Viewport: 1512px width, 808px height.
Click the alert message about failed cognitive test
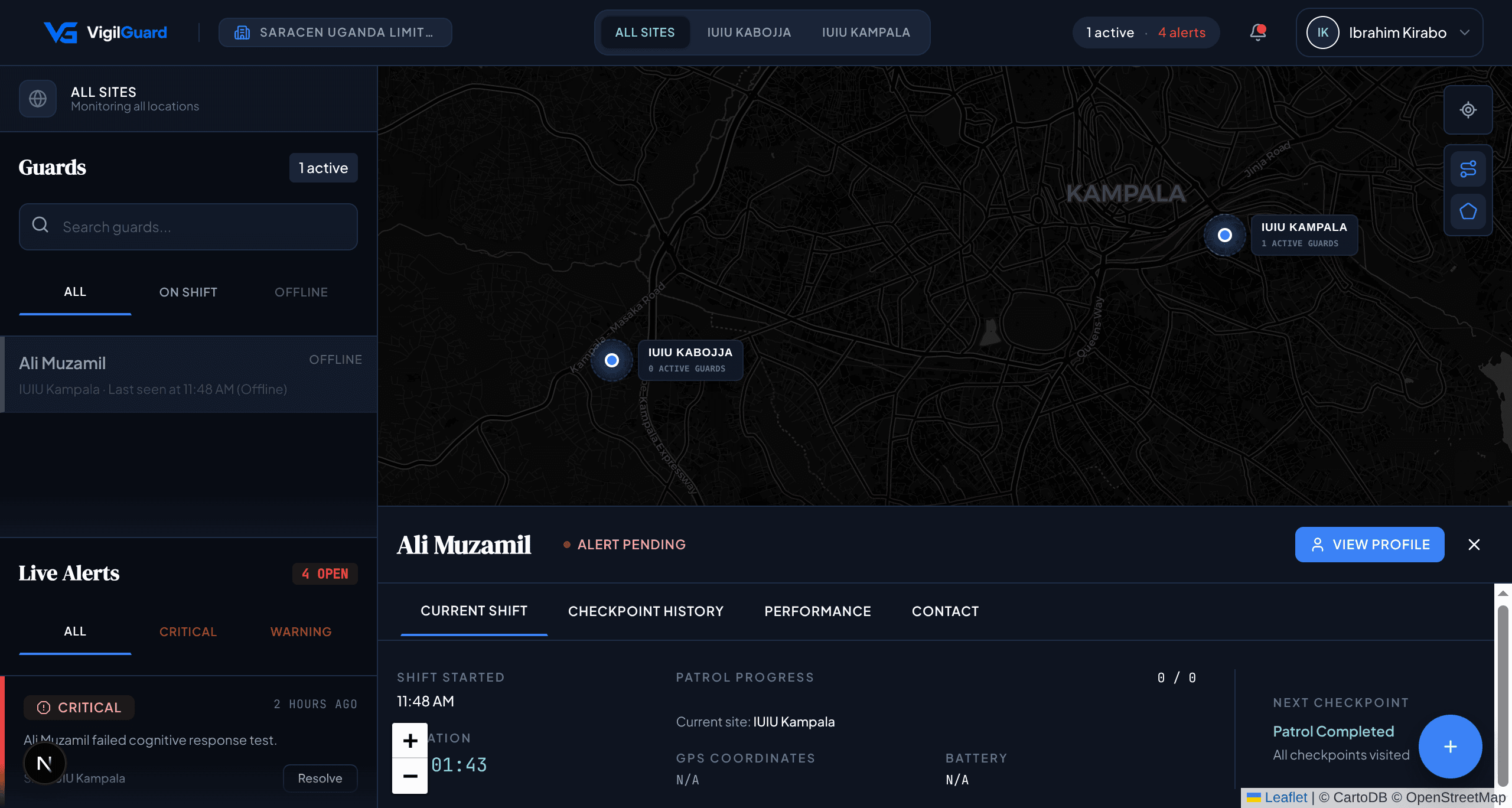(x=150, y=740)
